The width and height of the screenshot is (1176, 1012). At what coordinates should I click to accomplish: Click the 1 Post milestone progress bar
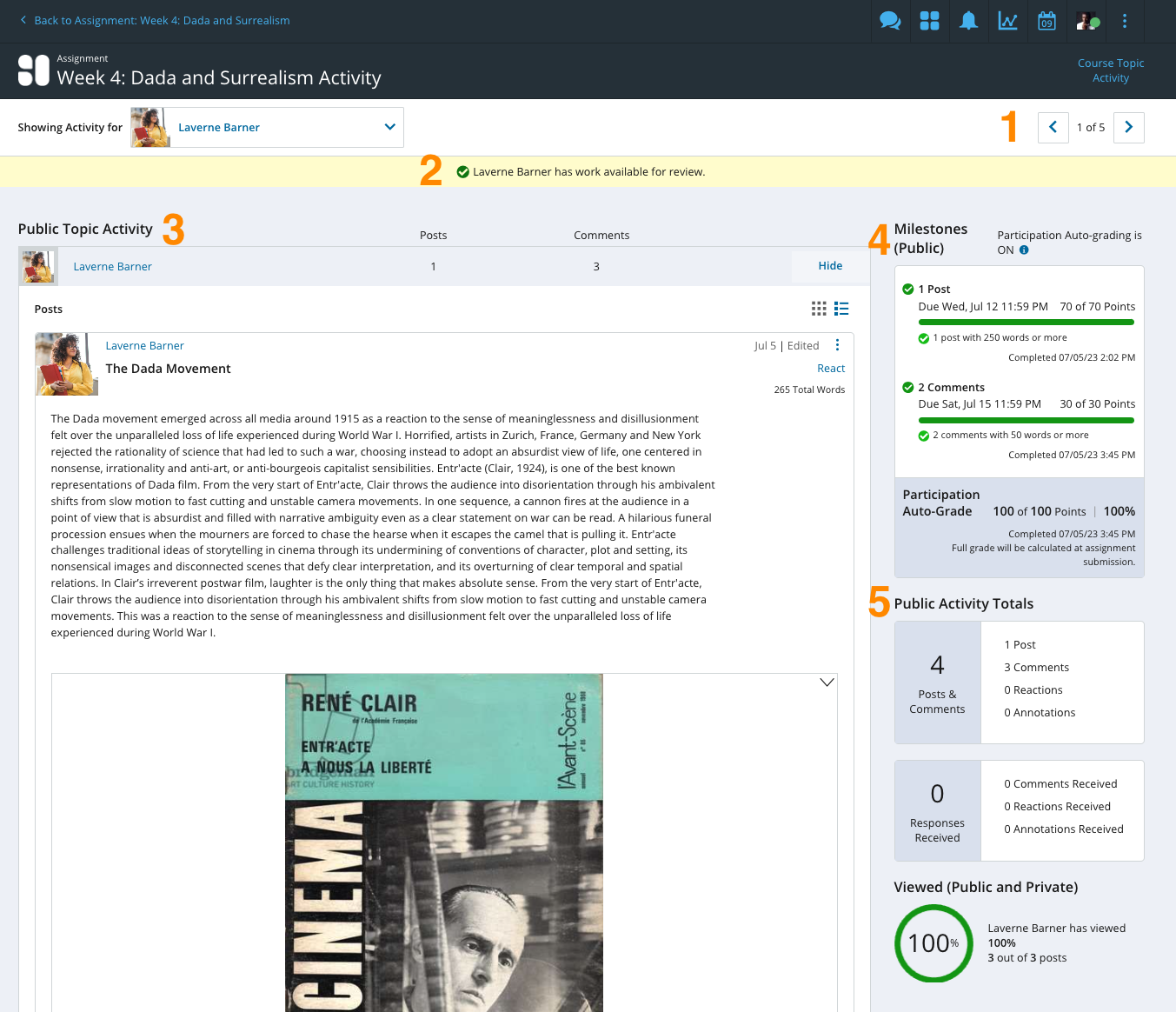point(1026,322)
